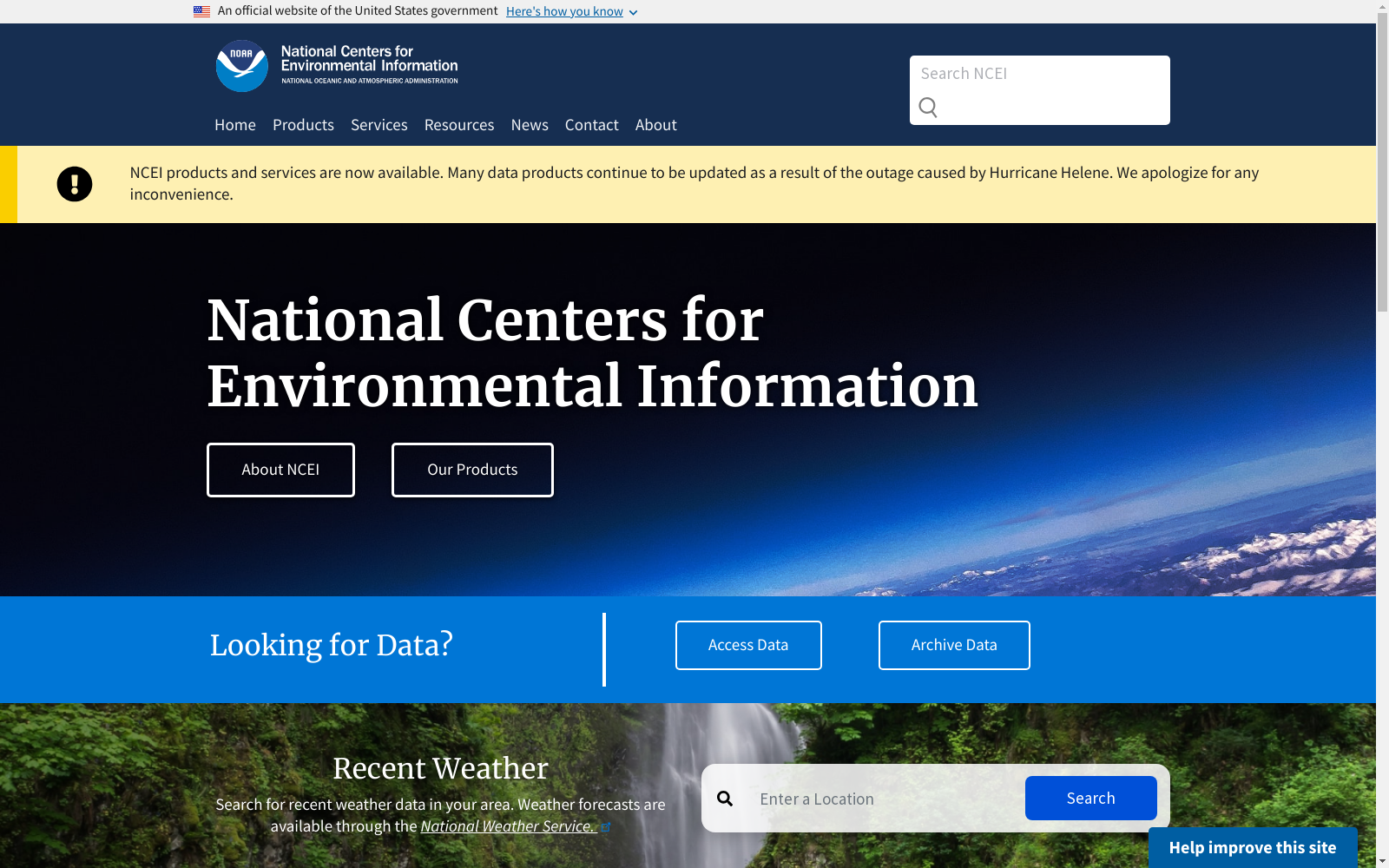Click the exclamation alert icon
Image resolution: width=1389 pixels, height=868 pixels.
point(75,184)
